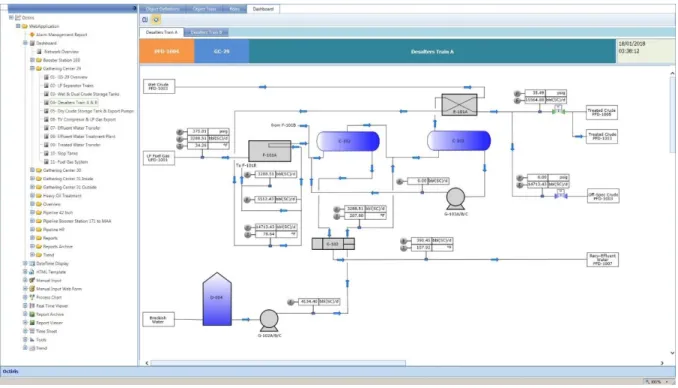Viewport: 678px width, 388px height.
Task: Click the Time Sheet icon
Action: 32,331
